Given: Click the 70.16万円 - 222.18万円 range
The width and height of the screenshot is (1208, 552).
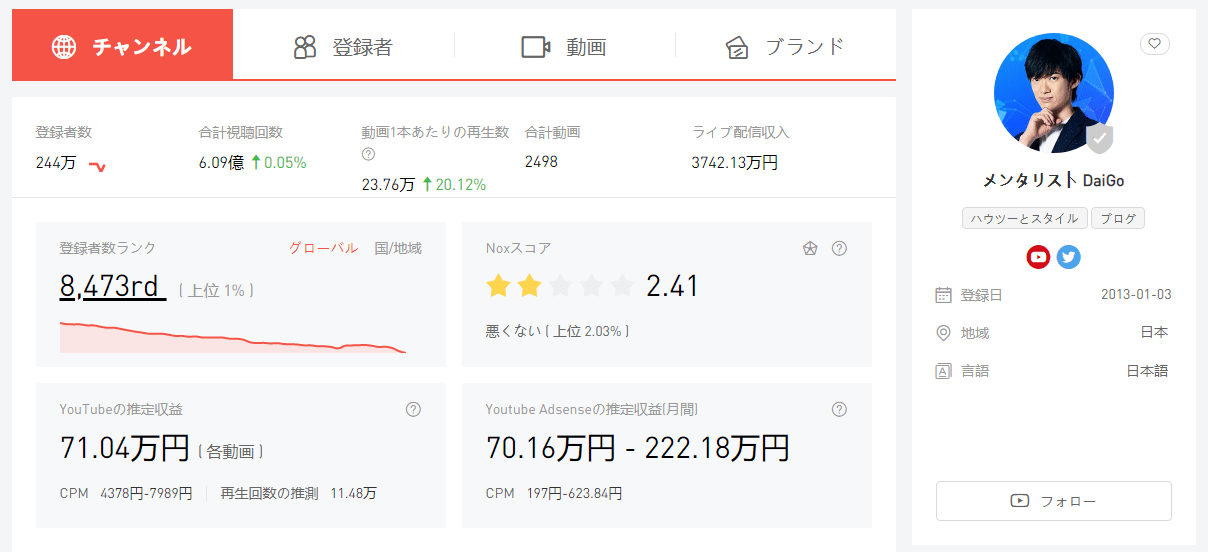Looking at the screenshot, I should tap(637, 448).
